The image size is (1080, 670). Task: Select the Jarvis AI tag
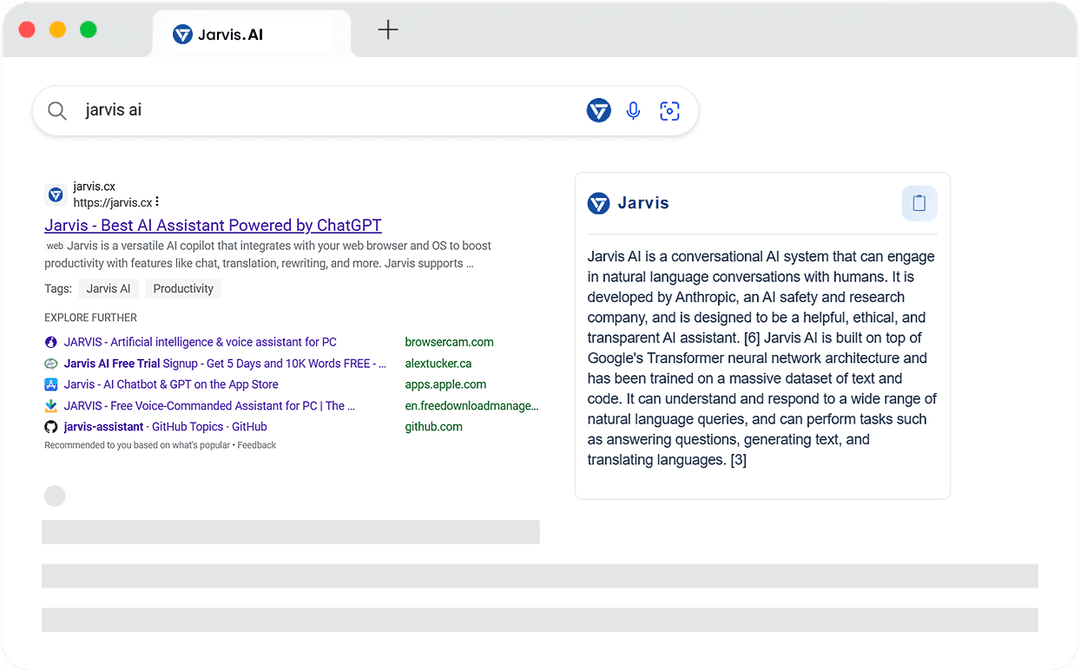tap(108, 289)
